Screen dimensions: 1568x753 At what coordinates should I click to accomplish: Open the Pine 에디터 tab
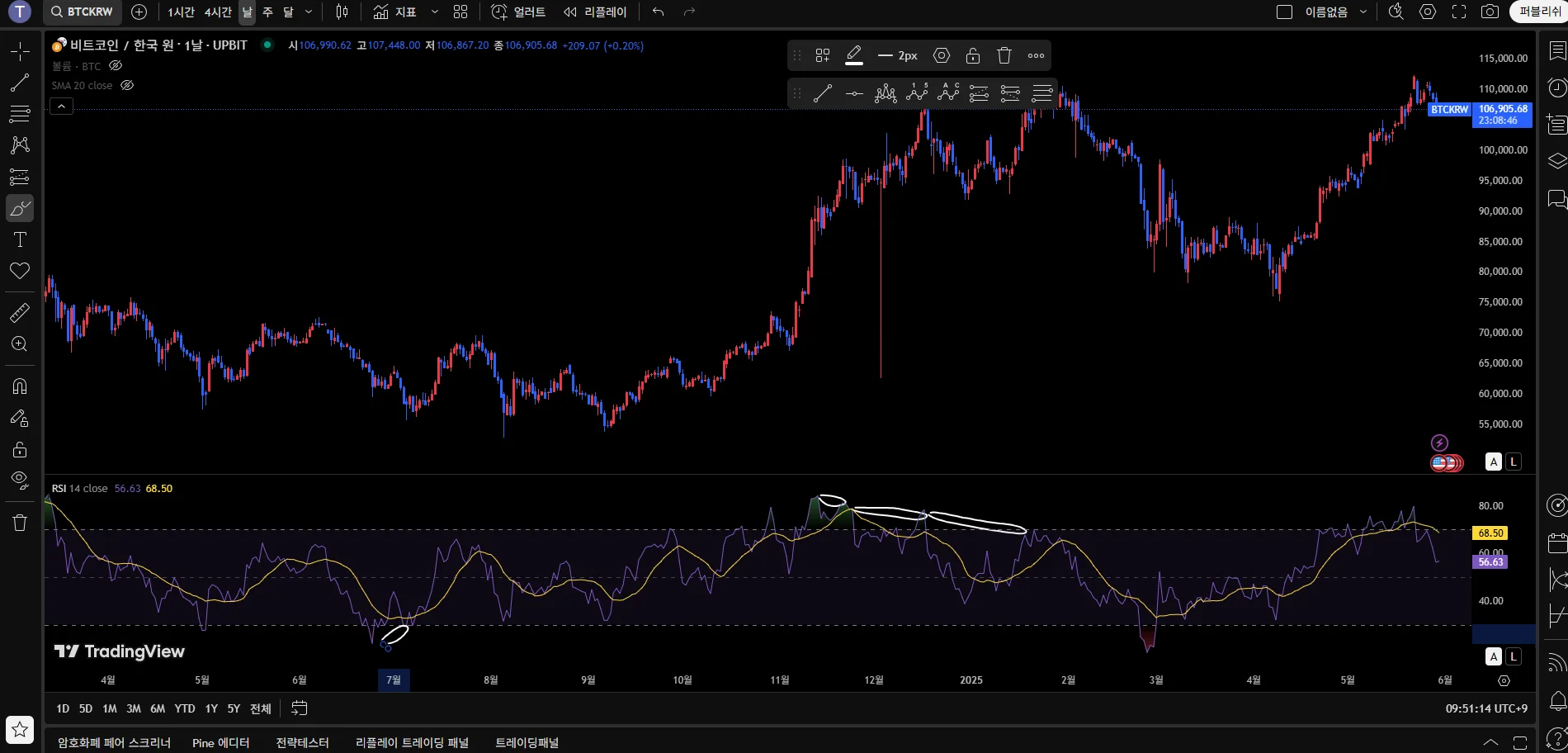[220, 742]
